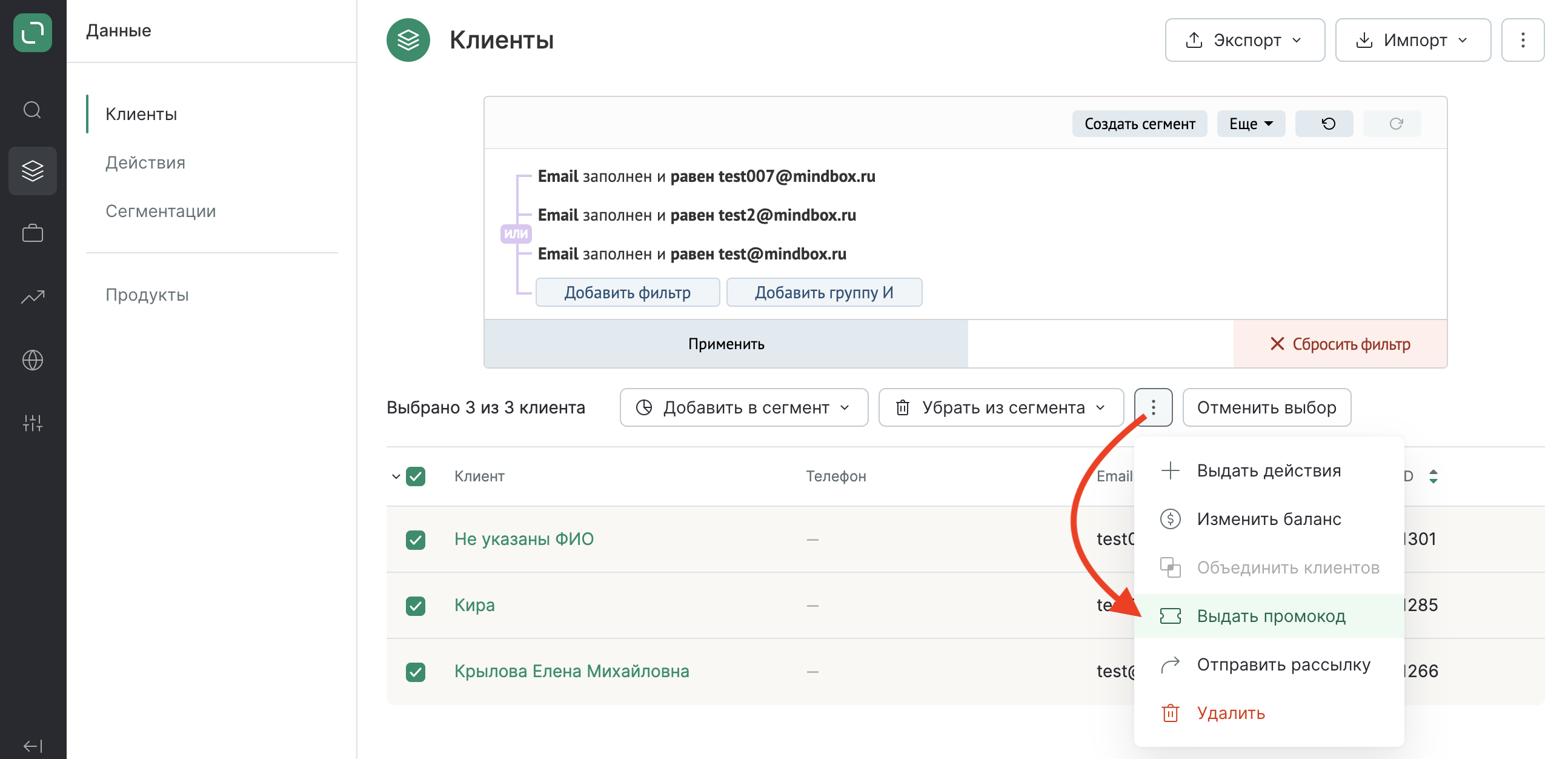Uncheck the Не указаны ФИО row
This screenshot has height=759, width=1568.
(416, 540)
